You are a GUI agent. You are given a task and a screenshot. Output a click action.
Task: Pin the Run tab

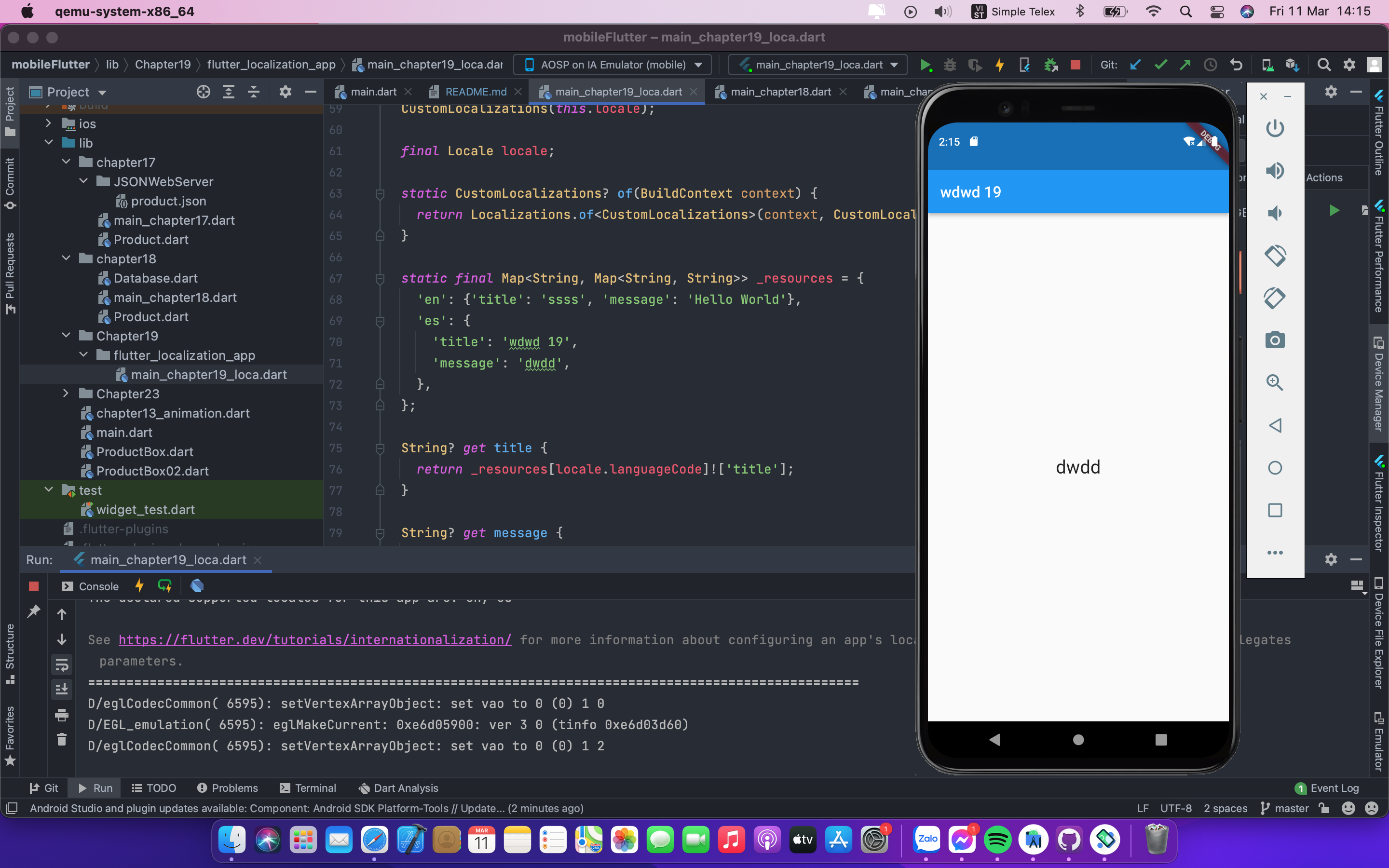[x=34, y=611]
